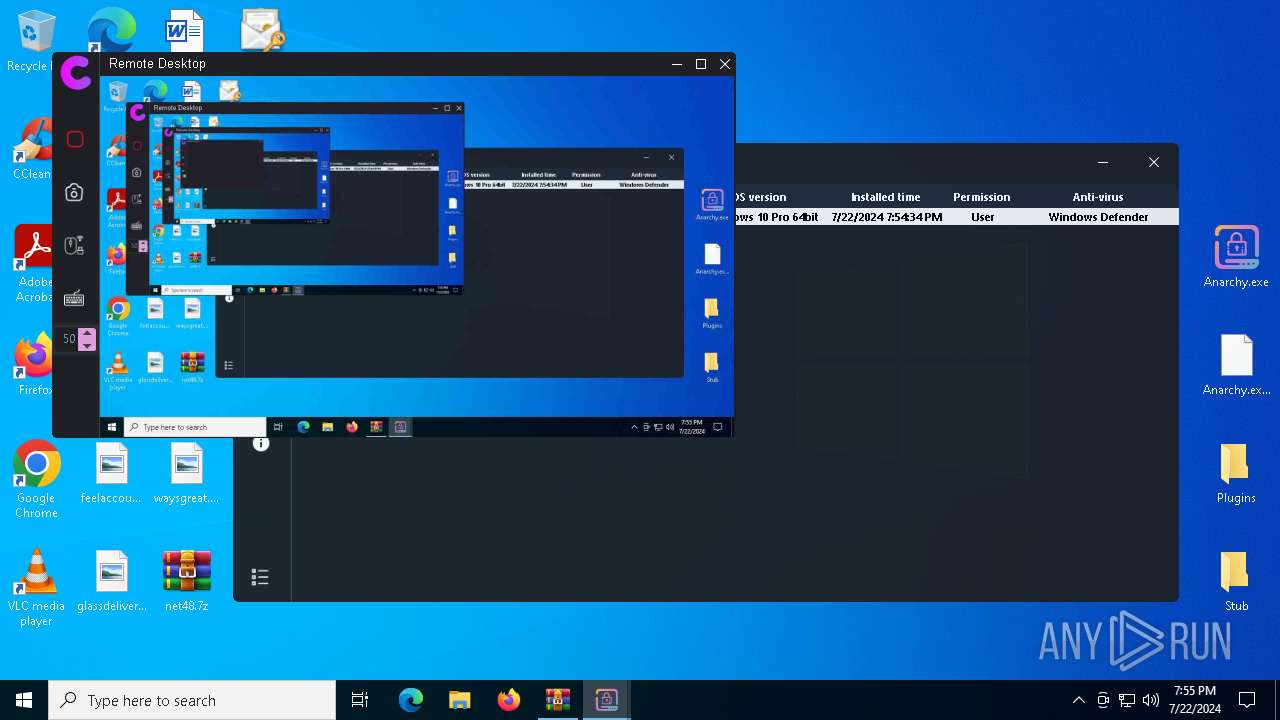Open VLC media player desktop shortcut
Image resolution: width=1280 pixels, height=720 pixels.
[x=36, y=589]
